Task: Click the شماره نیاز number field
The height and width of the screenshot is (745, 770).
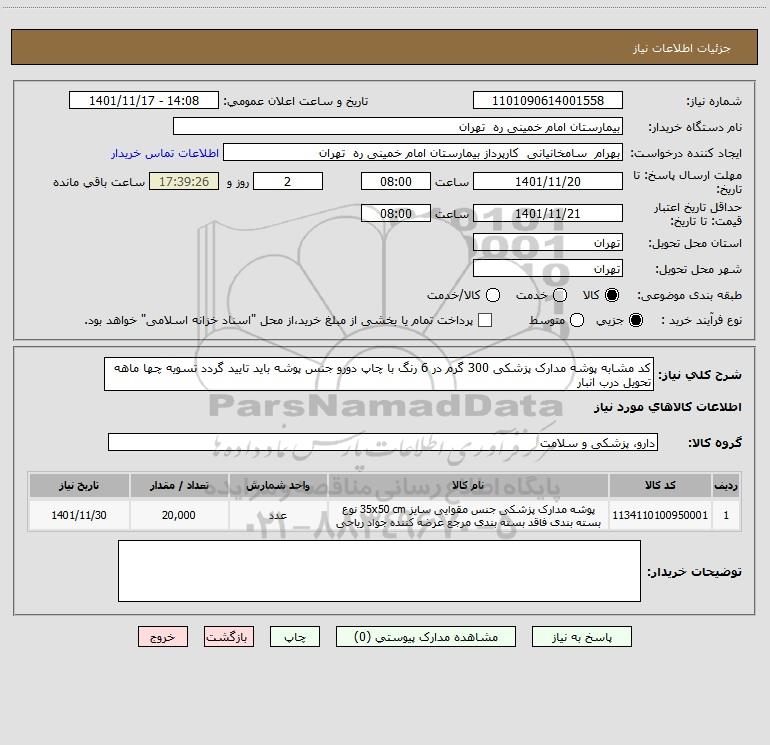Action: tap(548, 100)
